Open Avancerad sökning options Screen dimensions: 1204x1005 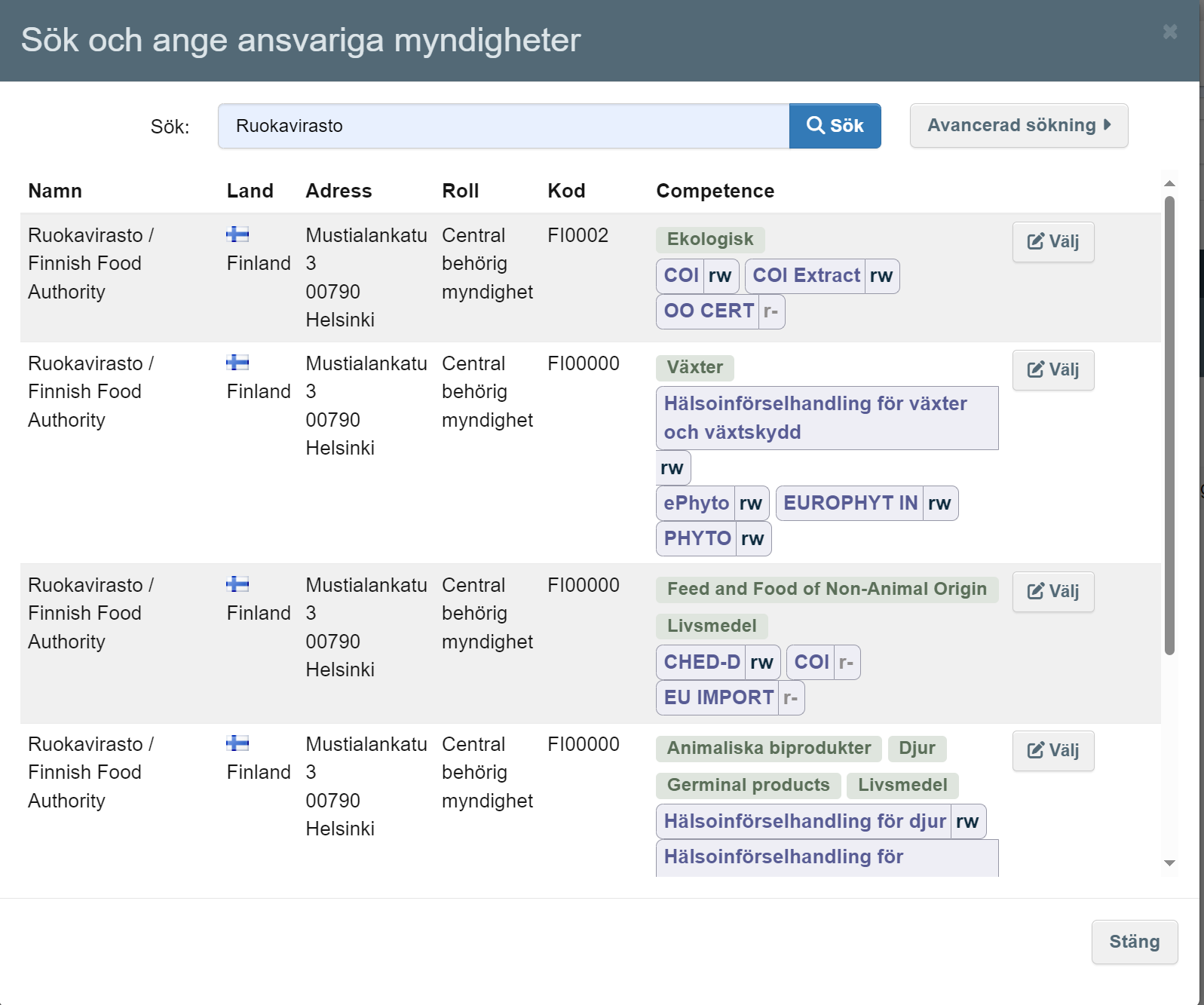pos(1019,125)
